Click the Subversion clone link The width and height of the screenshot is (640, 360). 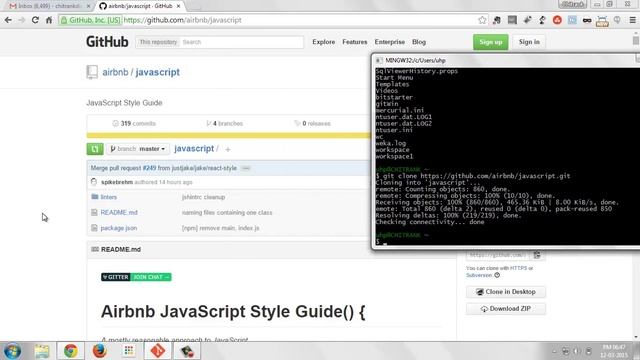(x=479, y=275)
